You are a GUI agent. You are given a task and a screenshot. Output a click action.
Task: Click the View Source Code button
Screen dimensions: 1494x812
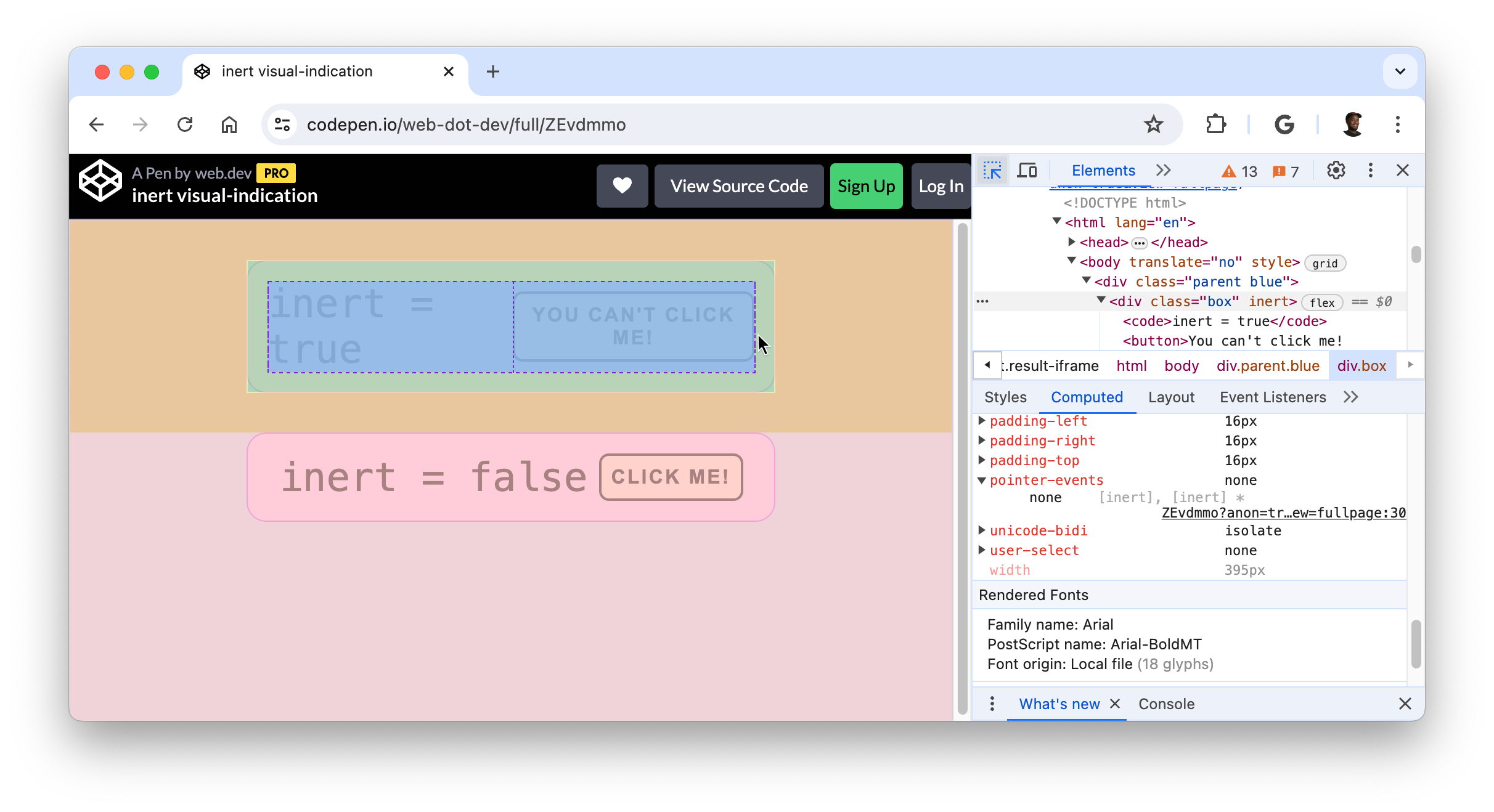[739, 185]
